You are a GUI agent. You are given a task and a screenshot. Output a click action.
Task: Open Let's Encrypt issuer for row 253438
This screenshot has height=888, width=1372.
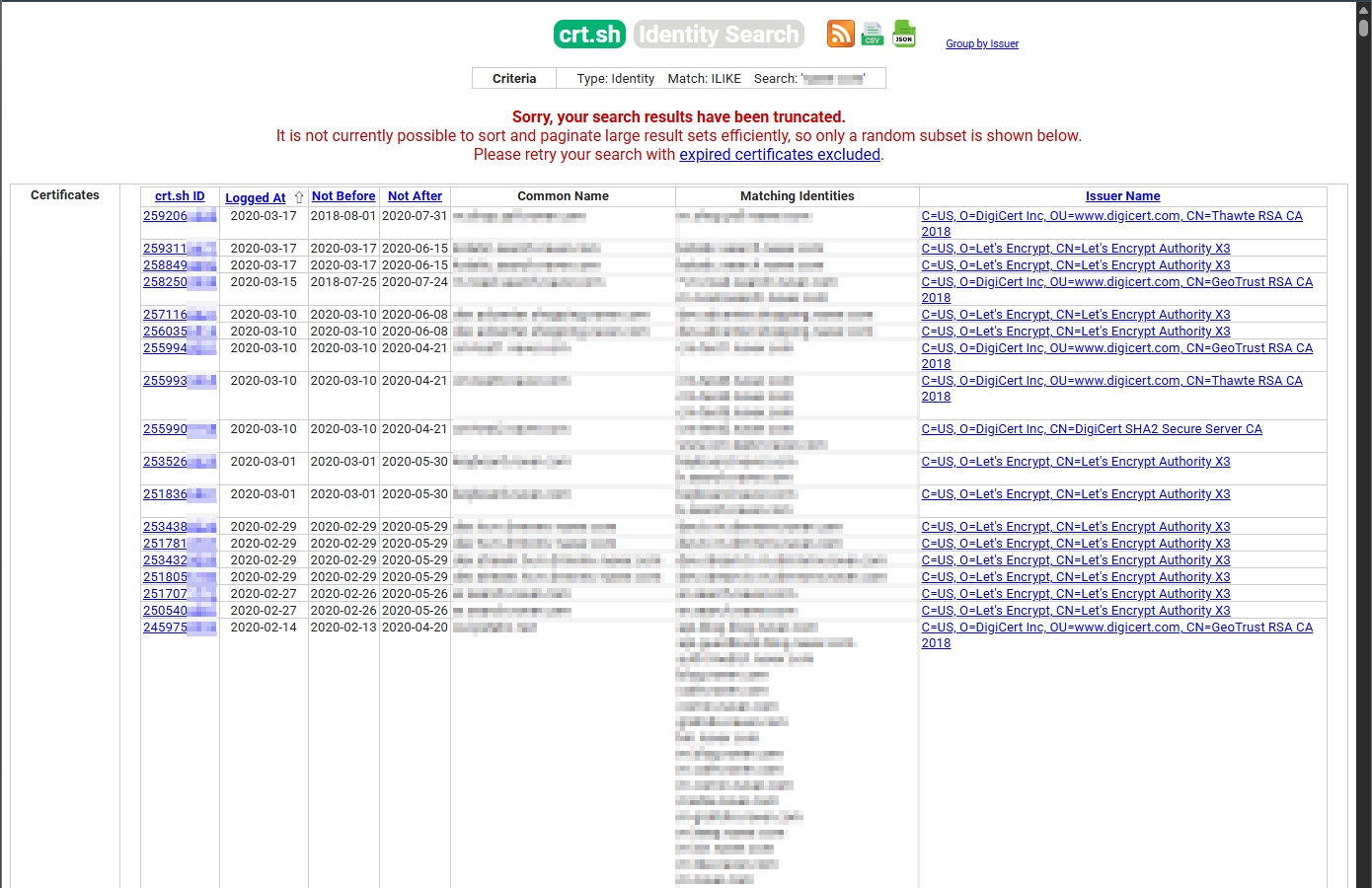1076,527
